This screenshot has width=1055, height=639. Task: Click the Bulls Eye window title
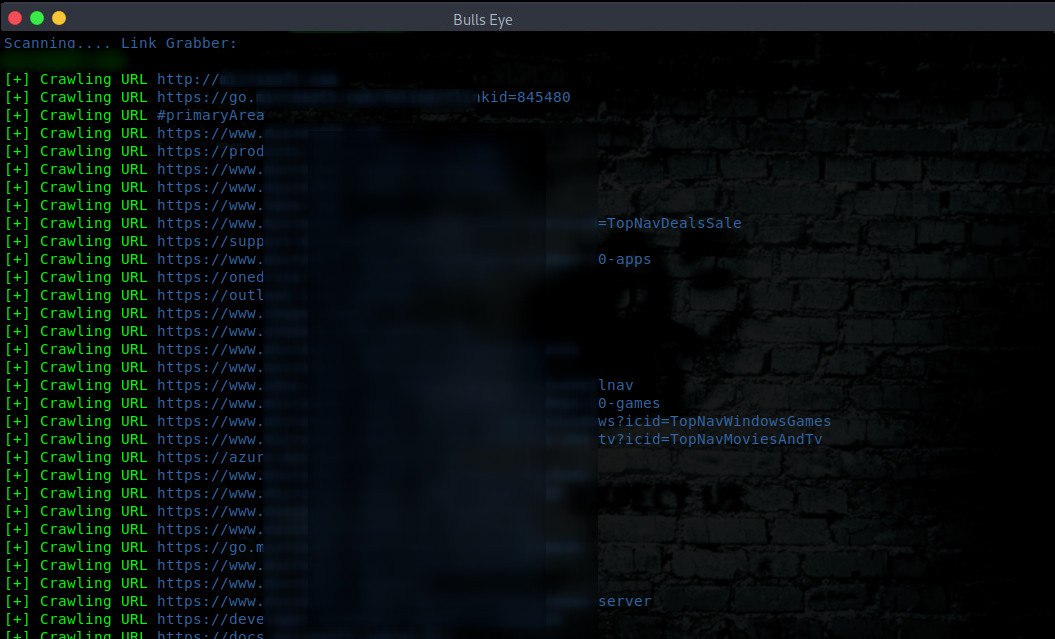coord(482,20)
